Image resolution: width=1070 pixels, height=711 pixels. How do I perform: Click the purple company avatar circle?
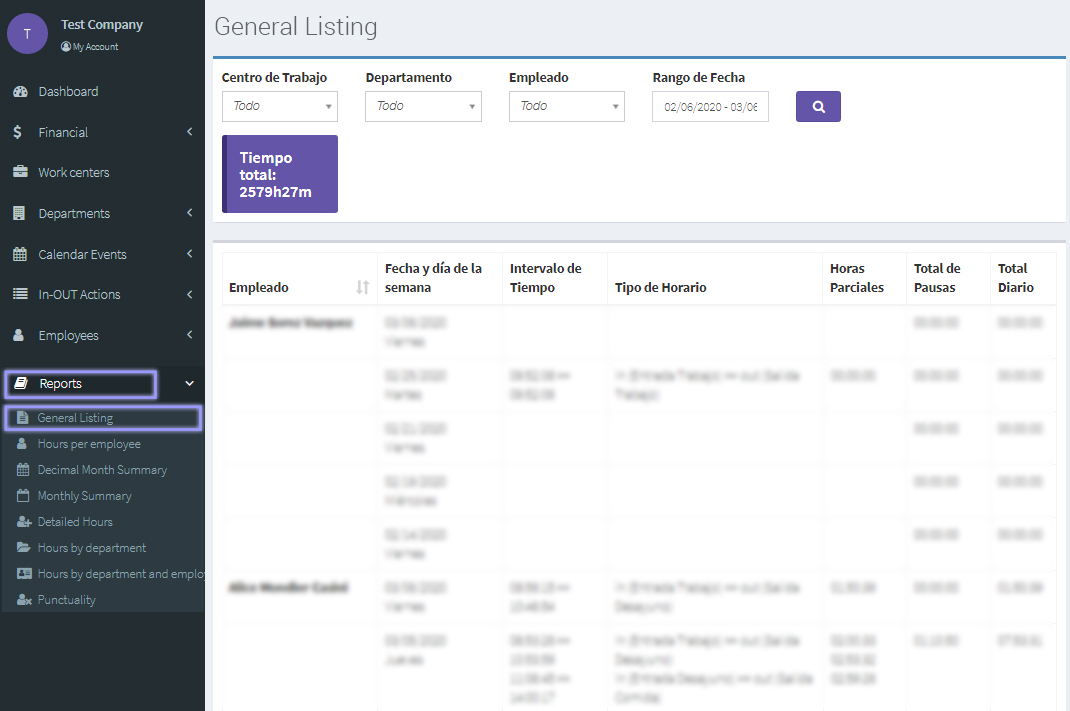tap(27, 34)
